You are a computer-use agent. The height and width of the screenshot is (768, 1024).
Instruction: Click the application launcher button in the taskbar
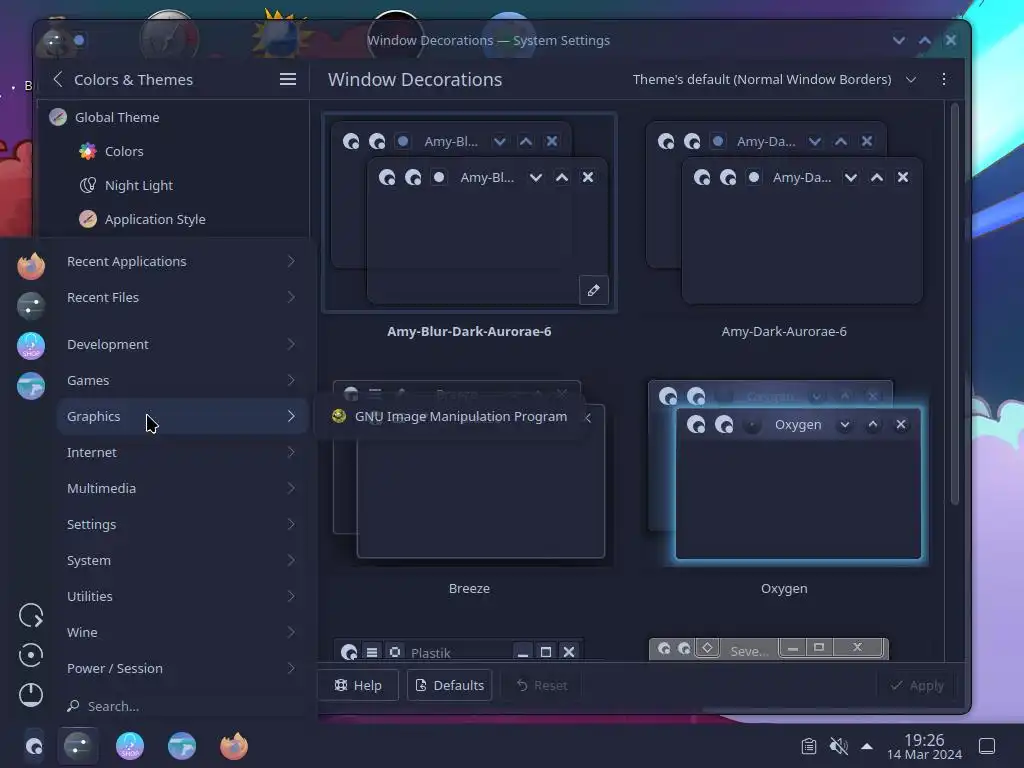pos(34,746)
